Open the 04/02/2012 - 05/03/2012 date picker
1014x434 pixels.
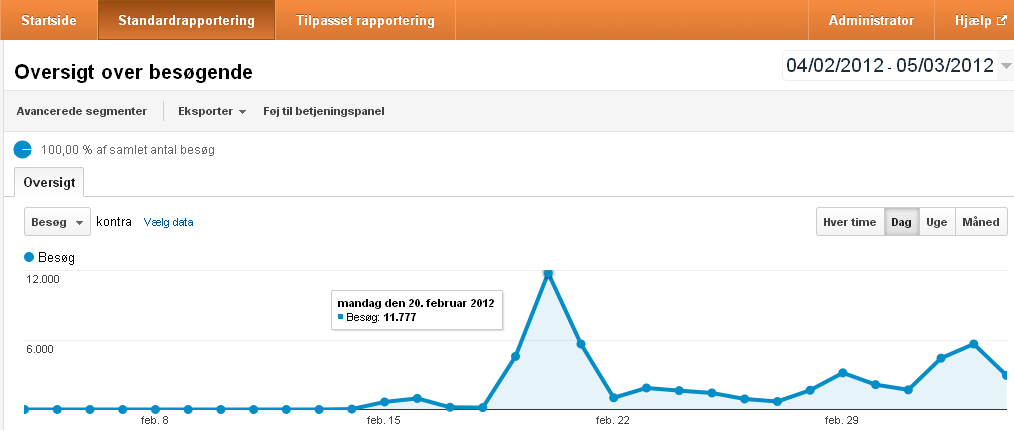889,66
